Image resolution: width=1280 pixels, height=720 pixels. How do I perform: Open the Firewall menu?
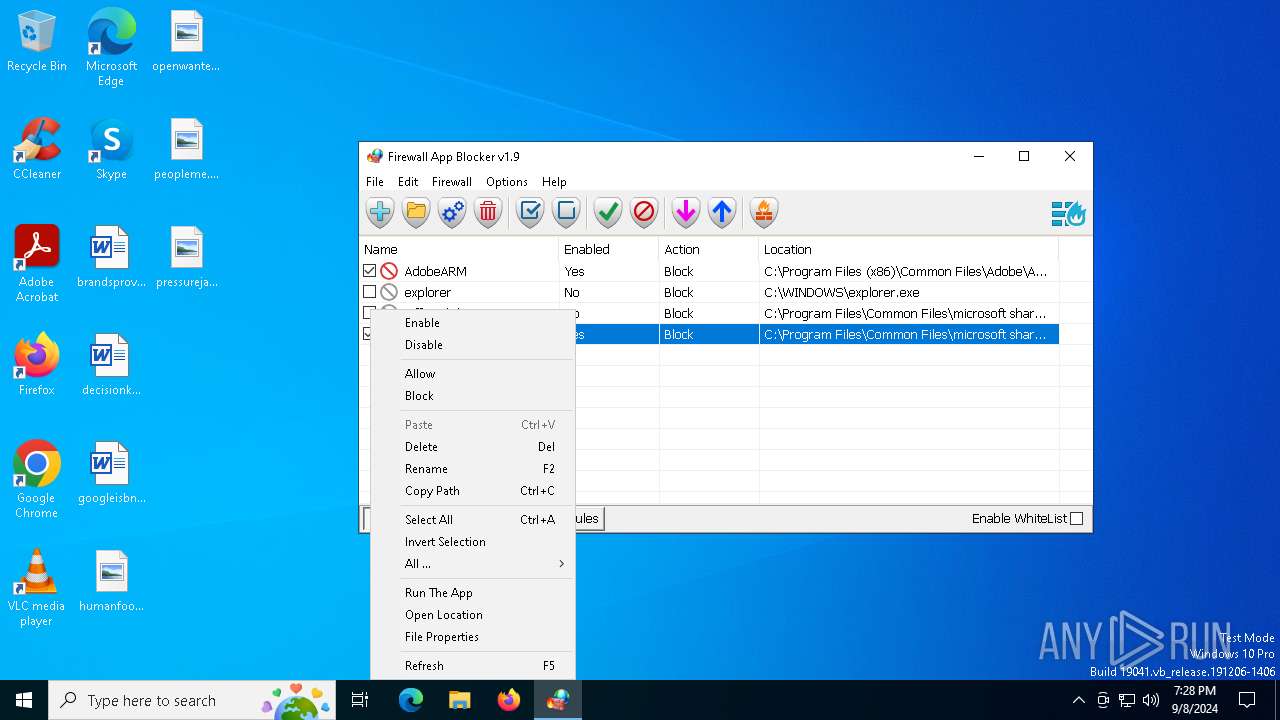452,182
